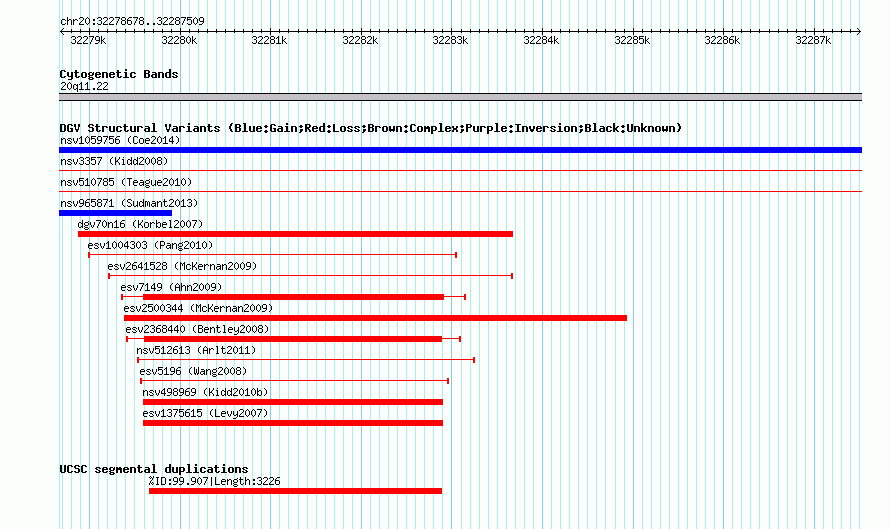Click the 20q11.22 cytogenetic band bar

click(460, 97)
